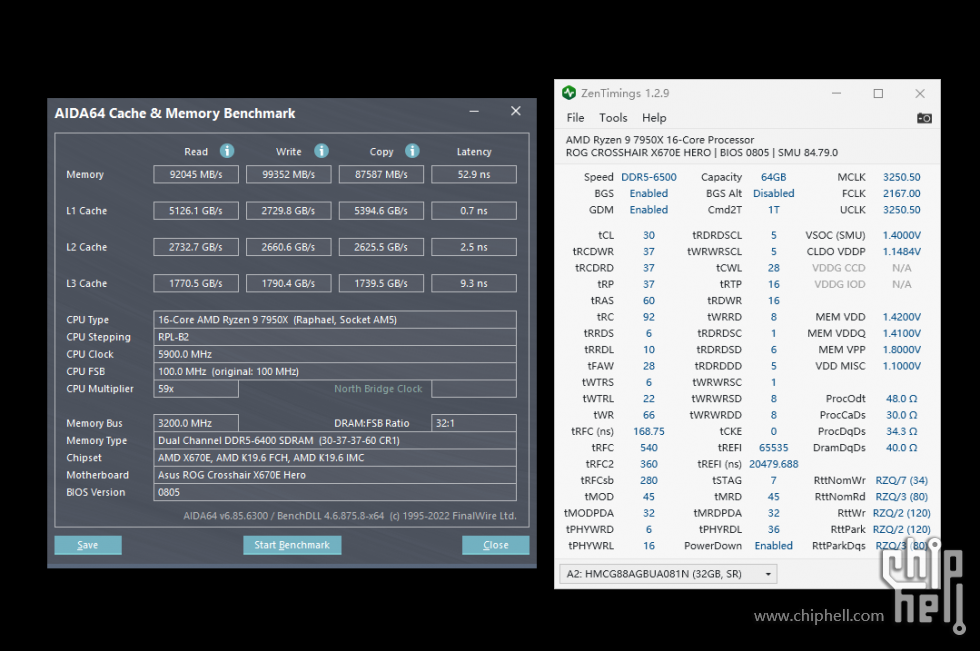Click the Memory Copy value 87587 MB/s

pyautogui.click(x=381, y=174)
